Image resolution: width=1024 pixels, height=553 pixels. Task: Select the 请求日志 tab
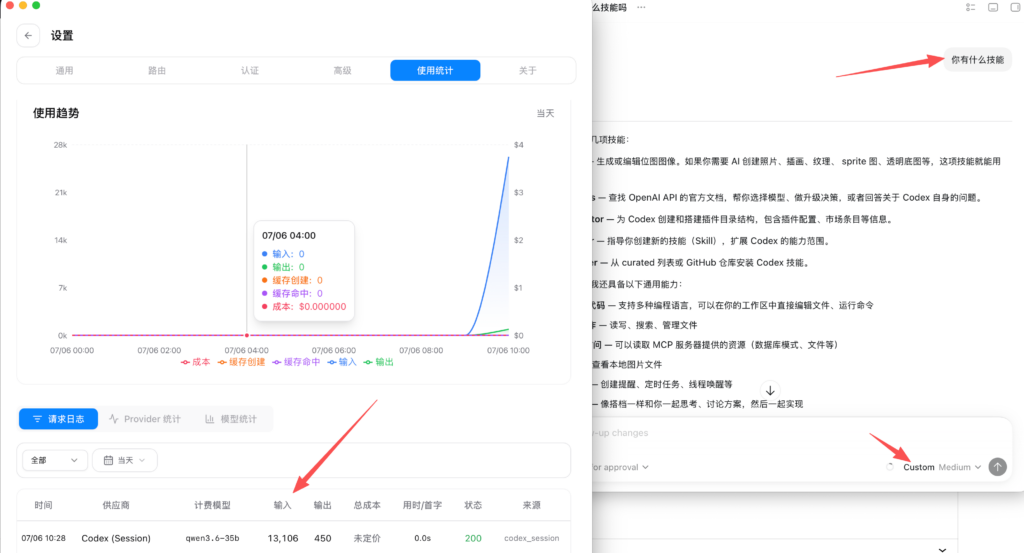point(59,419)
